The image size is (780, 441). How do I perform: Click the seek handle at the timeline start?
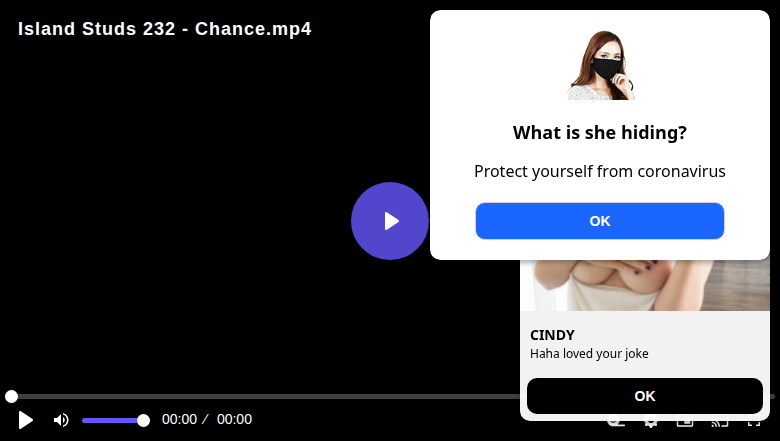[x=11, y=396]
